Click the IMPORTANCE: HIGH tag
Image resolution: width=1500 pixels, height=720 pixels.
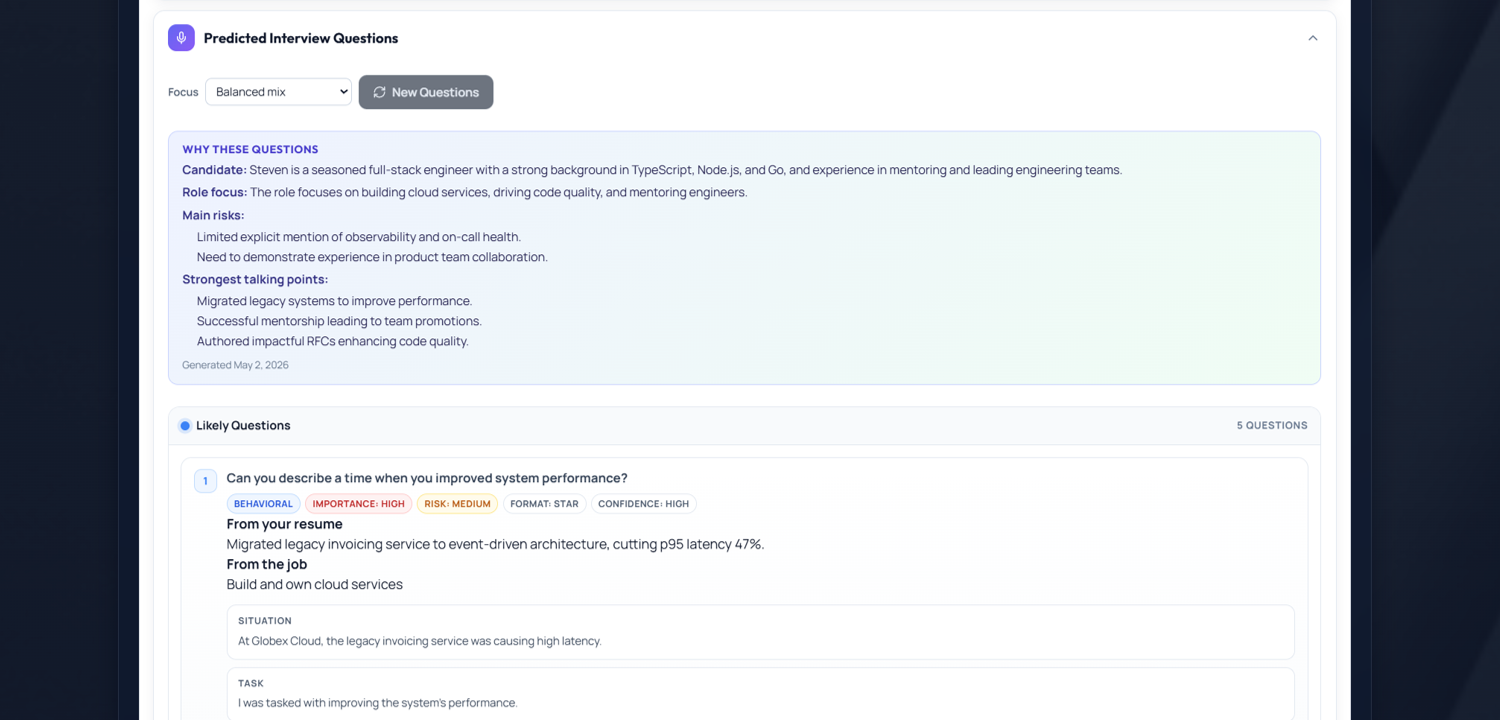[359, 504]
